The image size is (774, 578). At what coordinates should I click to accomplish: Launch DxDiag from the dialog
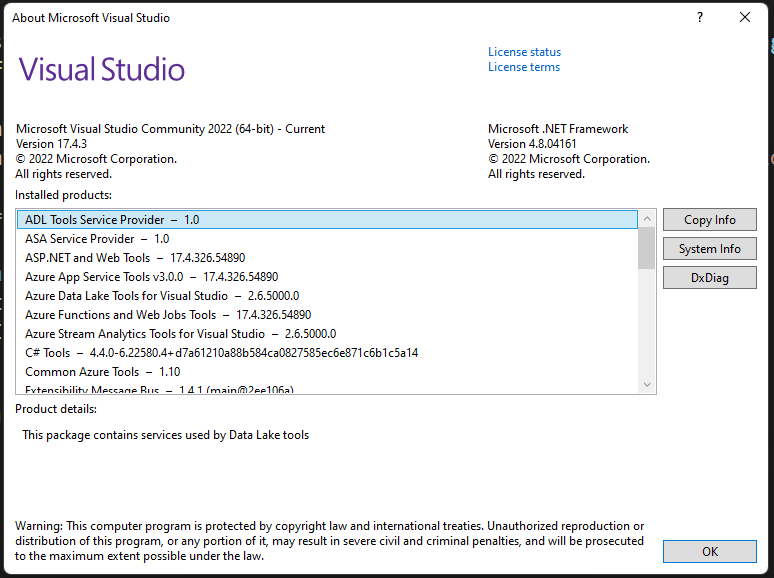[709, 278]
